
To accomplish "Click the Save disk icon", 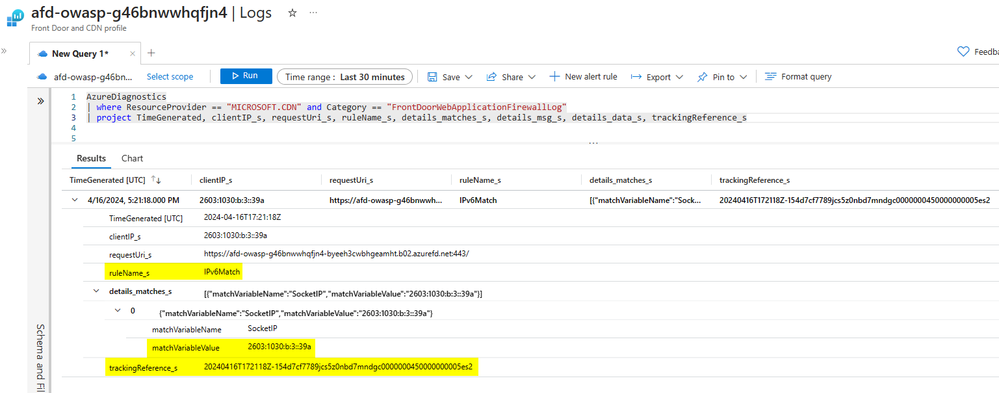I will 432,76.
